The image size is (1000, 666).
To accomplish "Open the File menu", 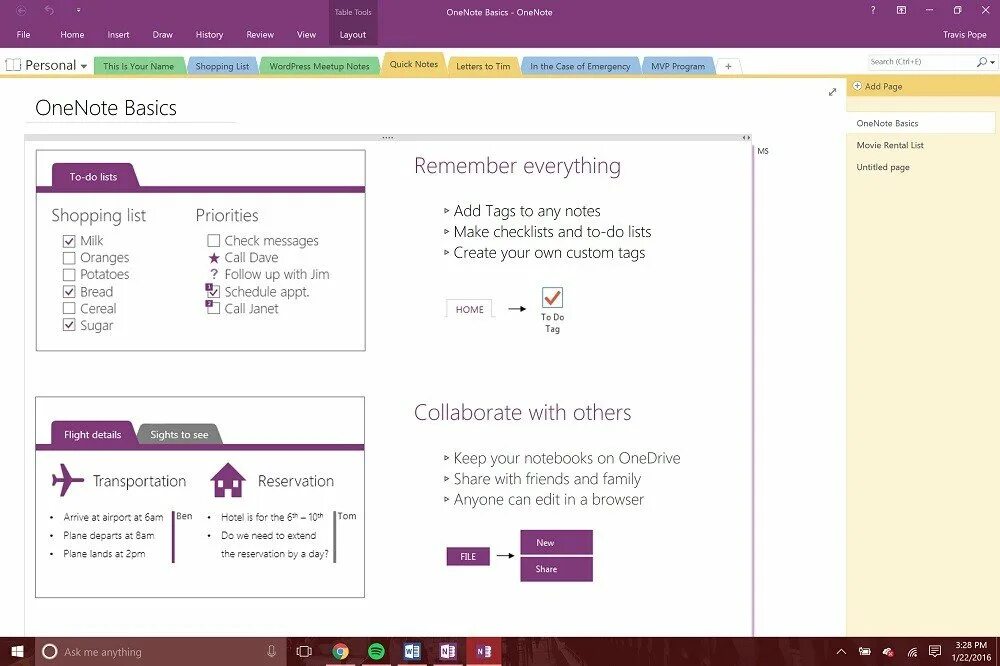I will point(24,34).
